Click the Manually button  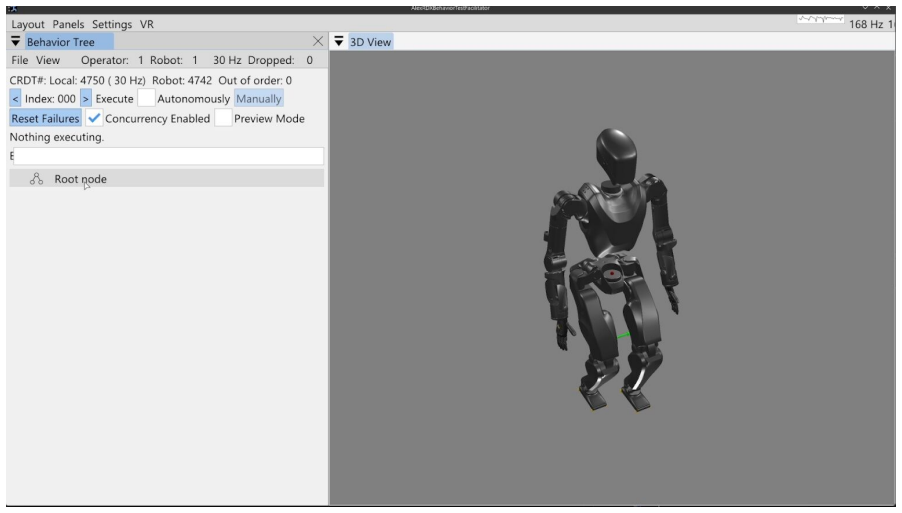pyautogui.click(x=259, y=98)
